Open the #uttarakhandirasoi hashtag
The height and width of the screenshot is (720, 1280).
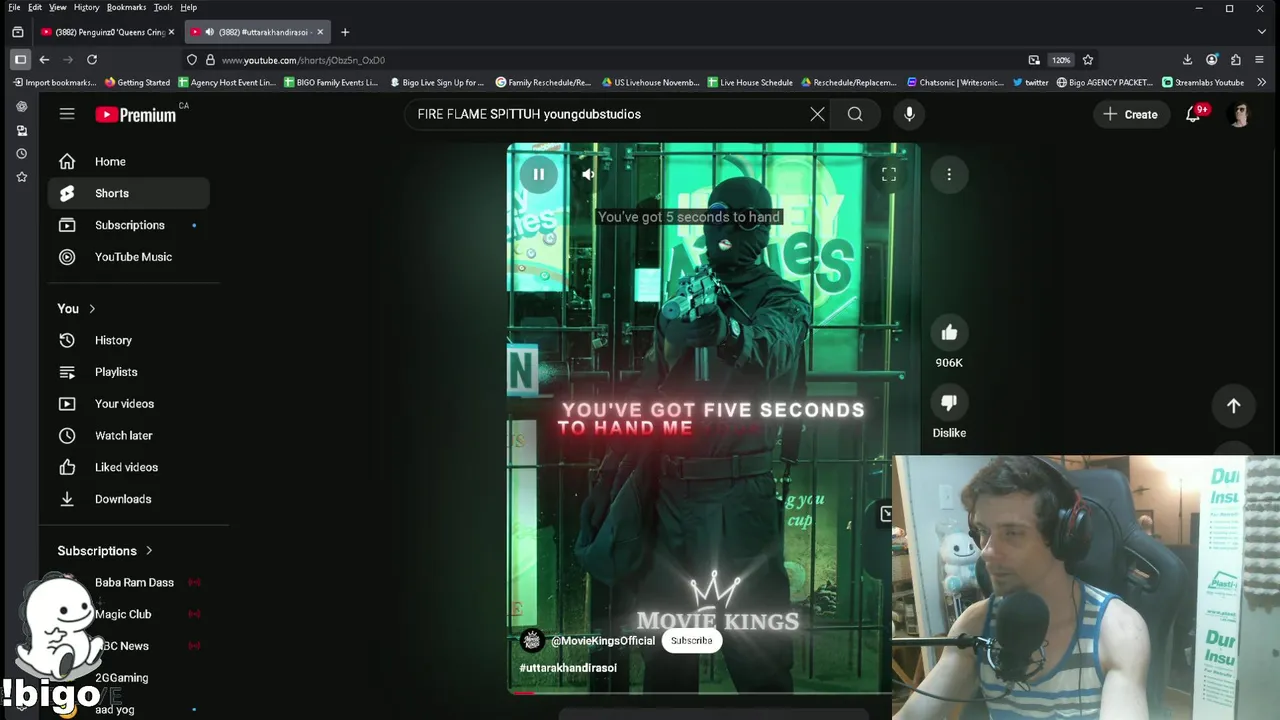(x=568, y=667)
